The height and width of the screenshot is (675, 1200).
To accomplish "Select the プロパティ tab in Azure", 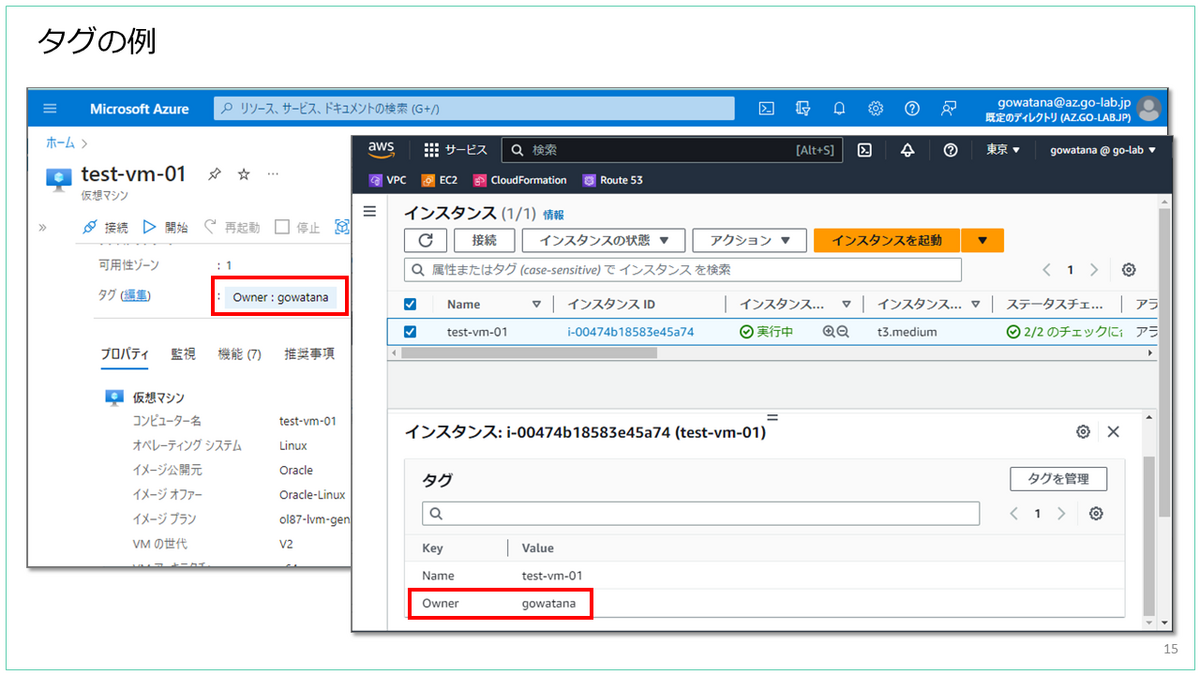I will coord(125,354).
